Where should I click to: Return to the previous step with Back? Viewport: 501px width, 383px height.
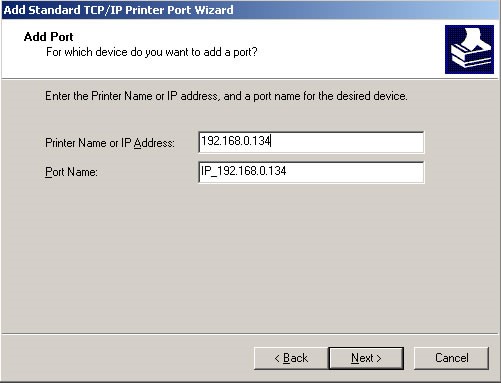point(291,358)
